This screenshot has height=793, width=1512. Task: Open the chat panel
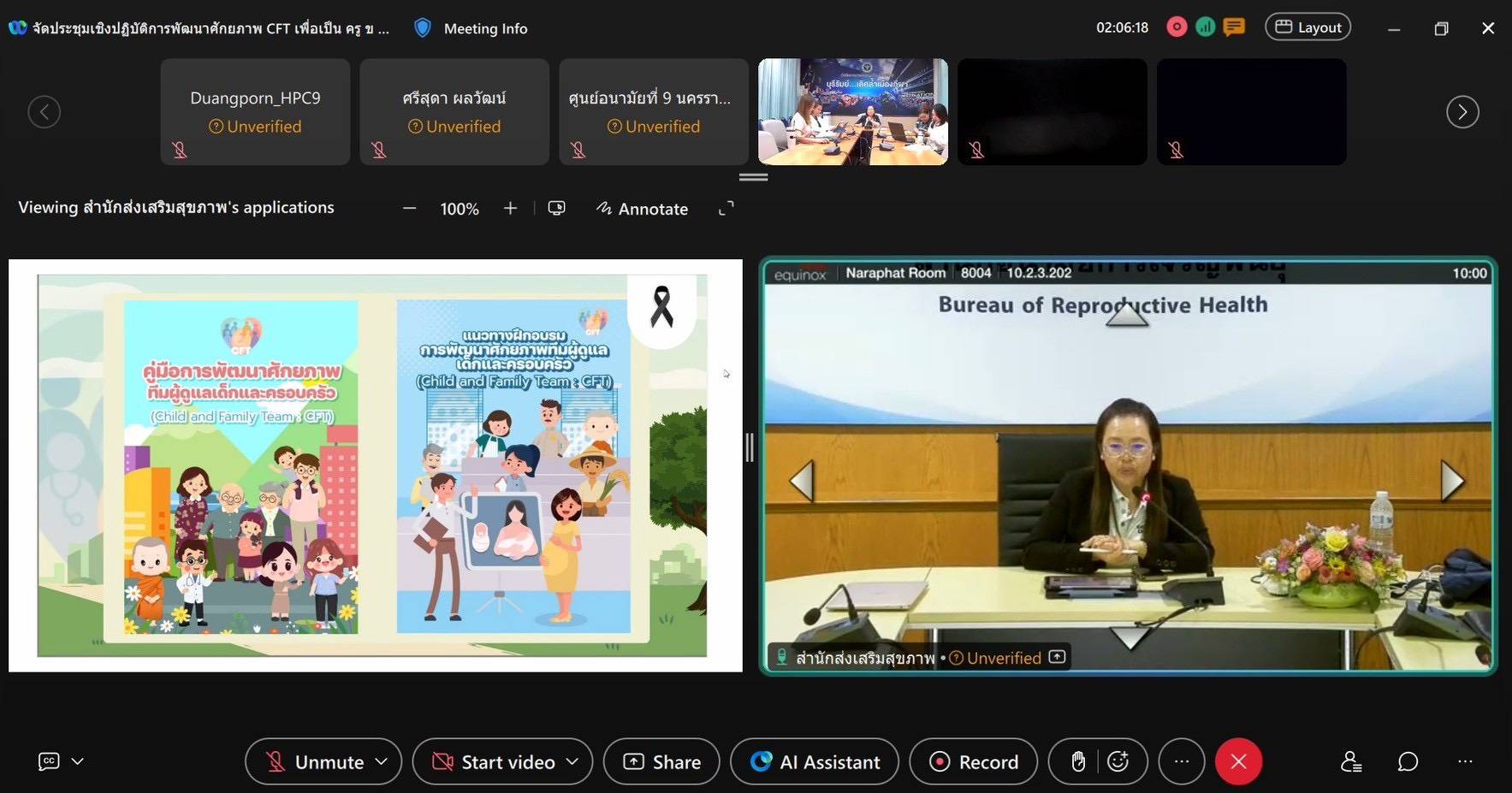pyautogui.click(x=1408, y=761)
